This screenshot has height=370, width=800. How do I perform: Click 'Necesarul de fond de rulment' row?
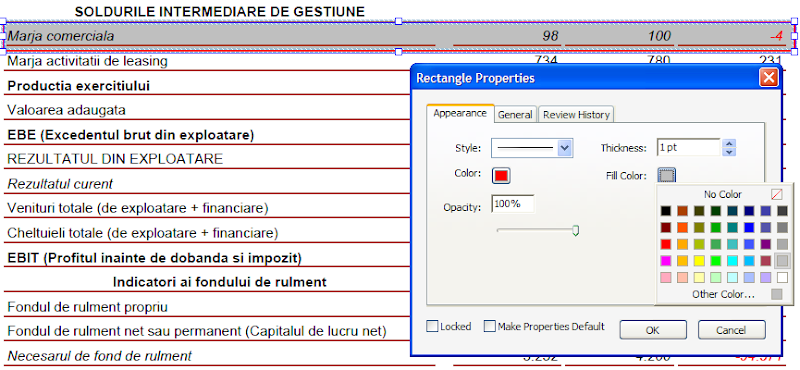[99, 356]
